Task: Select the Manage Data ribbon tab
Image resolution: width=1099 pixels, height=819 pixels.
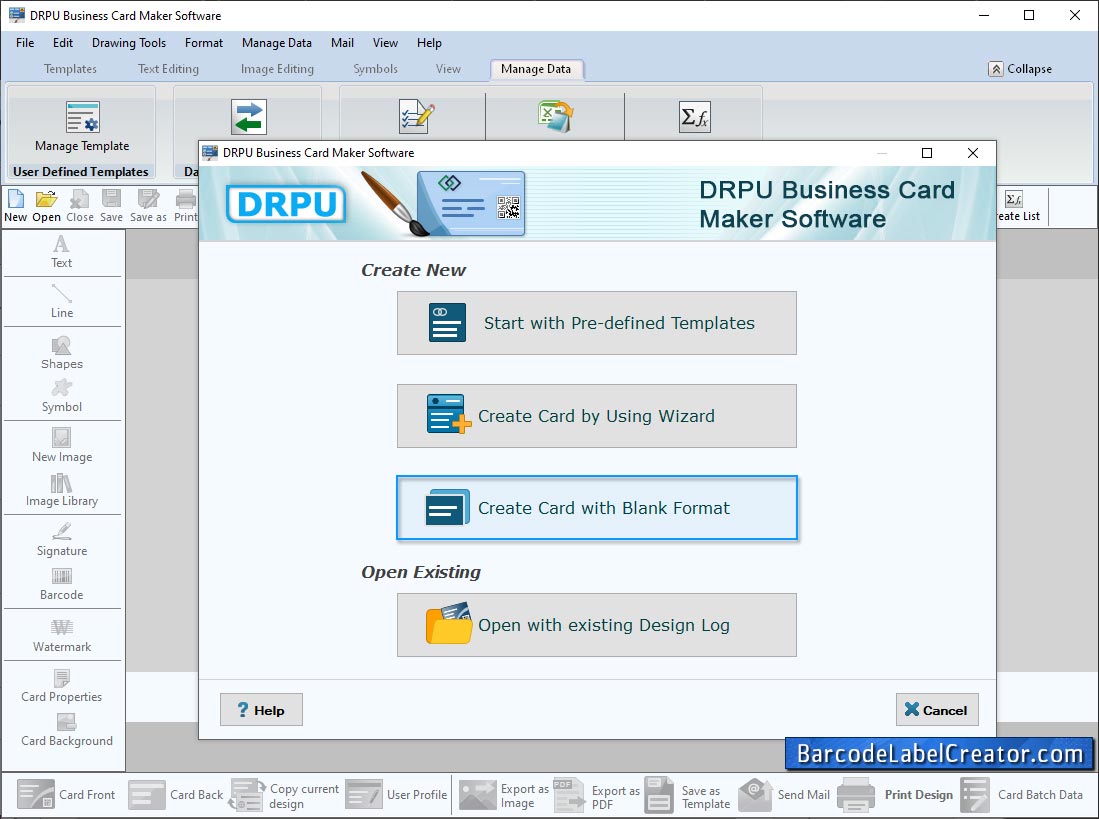Action: (536, 69)
